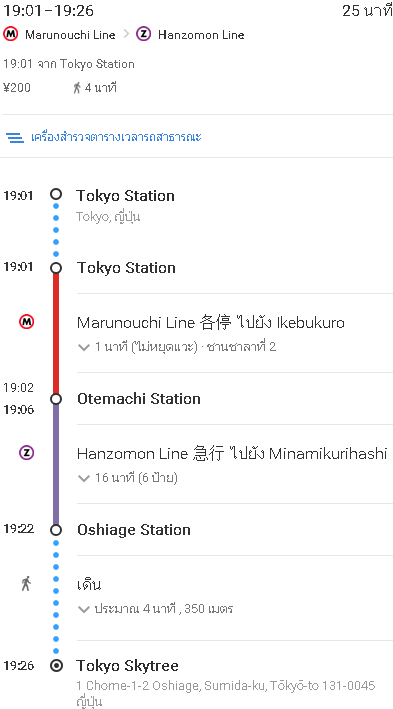This screenshot has width=393, height=709.
Task: Click Marunouchi Line 各停 to Ikebukuro step
Action: pyautogui.click(x=211, y=322)
